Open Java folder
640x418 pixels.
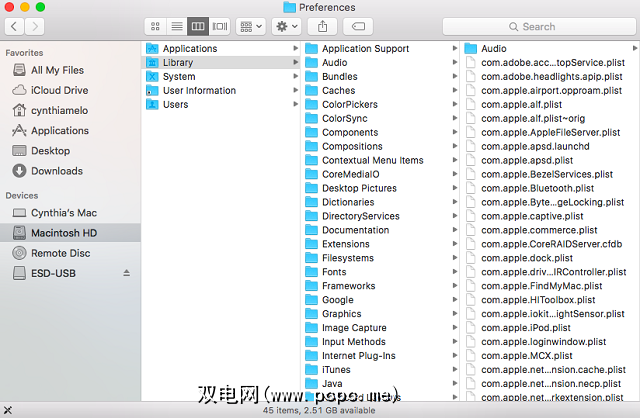coord(380,383)
